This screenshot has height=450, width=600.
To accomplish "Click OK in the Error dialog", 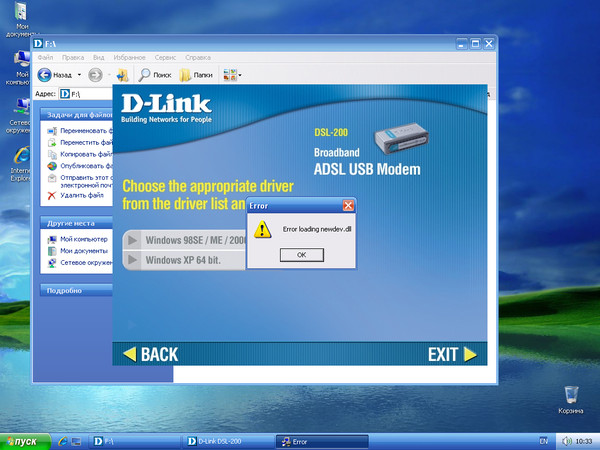I will click(x=302, y=255).
